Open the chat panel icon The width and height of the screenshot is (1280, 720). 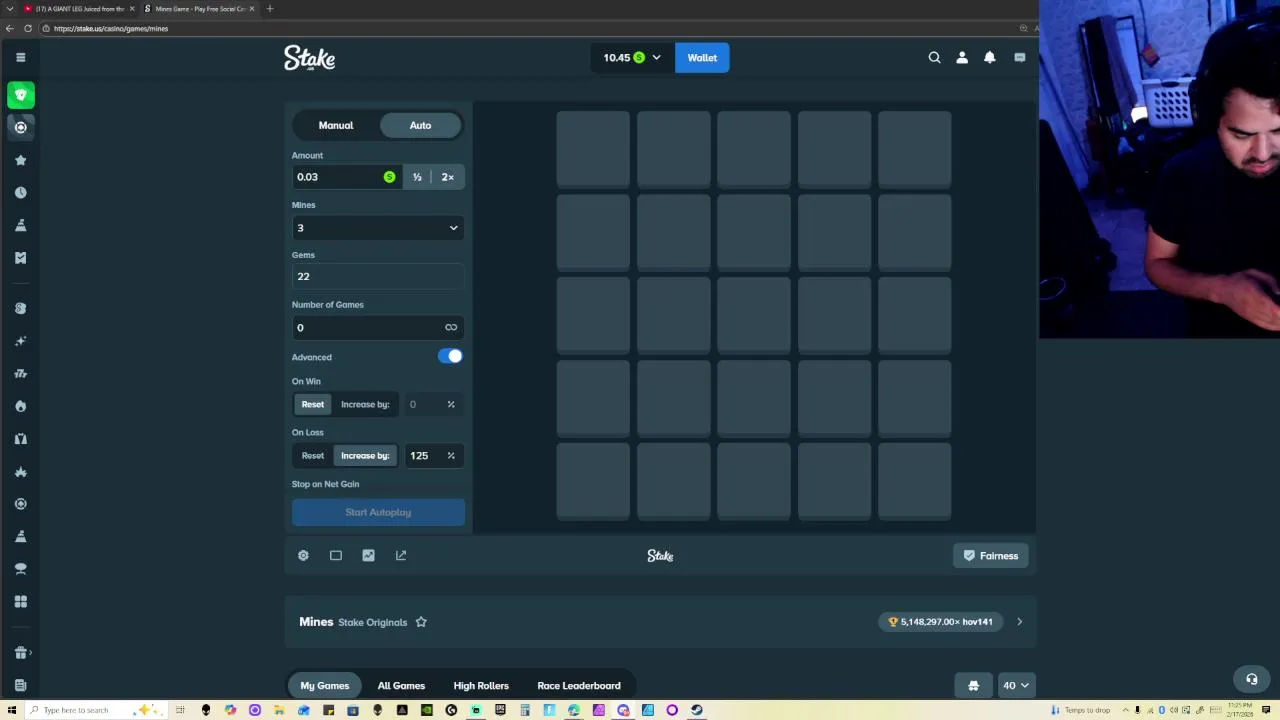coord(1019,58)
